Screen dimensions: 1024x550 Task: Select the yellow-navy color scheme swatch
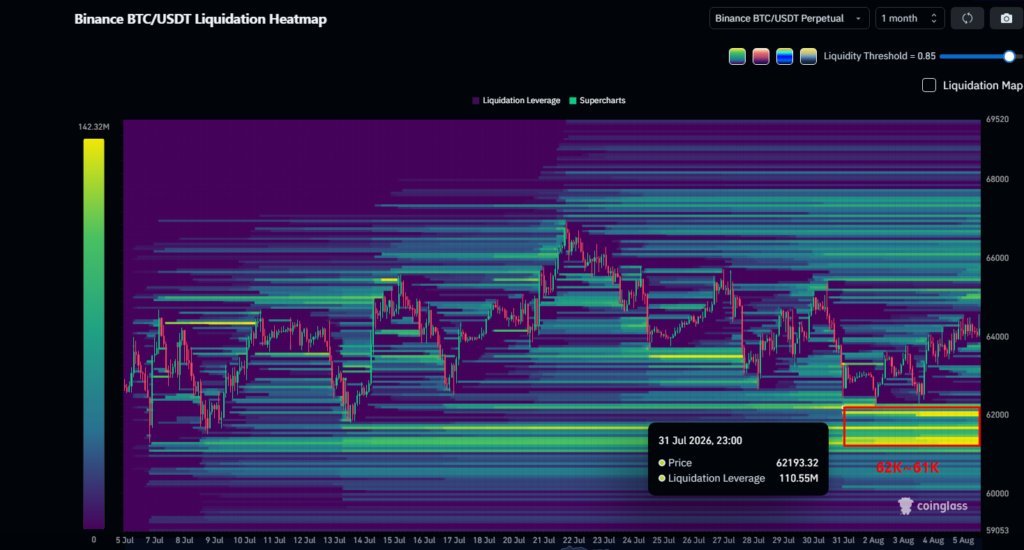(x=808, y=57)
